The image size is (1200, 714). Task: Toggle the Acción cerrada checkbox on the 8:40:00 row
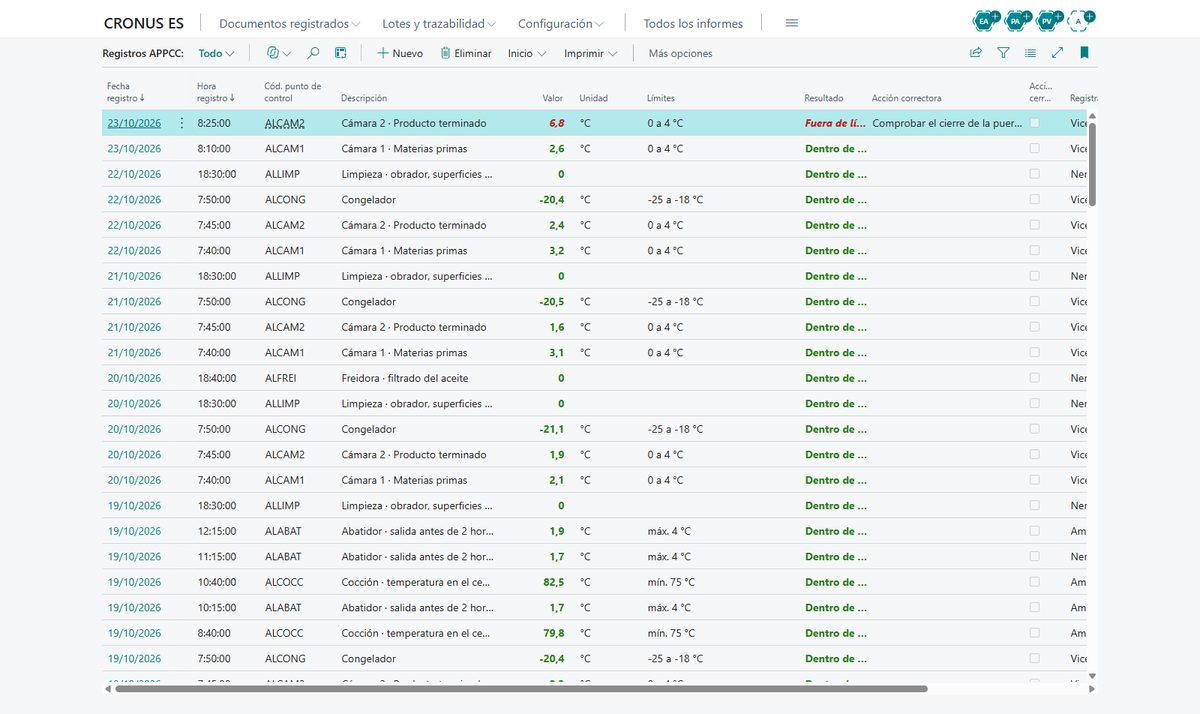tap(1034, 633)
